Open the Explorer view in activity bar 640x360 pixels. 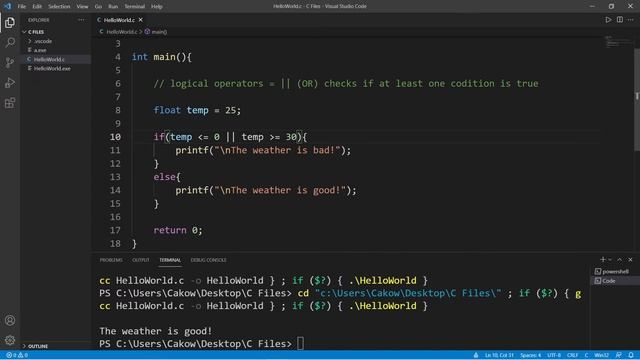point(10,22)
